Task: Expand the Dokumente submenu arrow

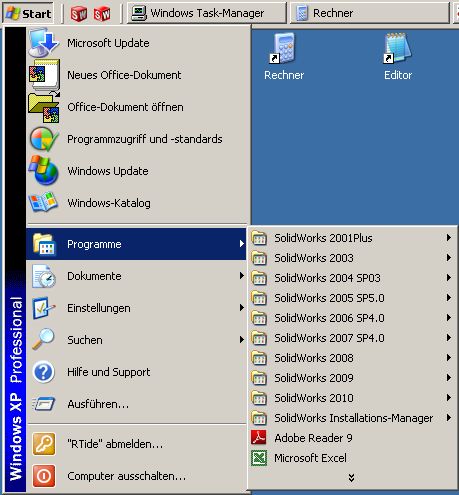Action: tap(242, 276)
